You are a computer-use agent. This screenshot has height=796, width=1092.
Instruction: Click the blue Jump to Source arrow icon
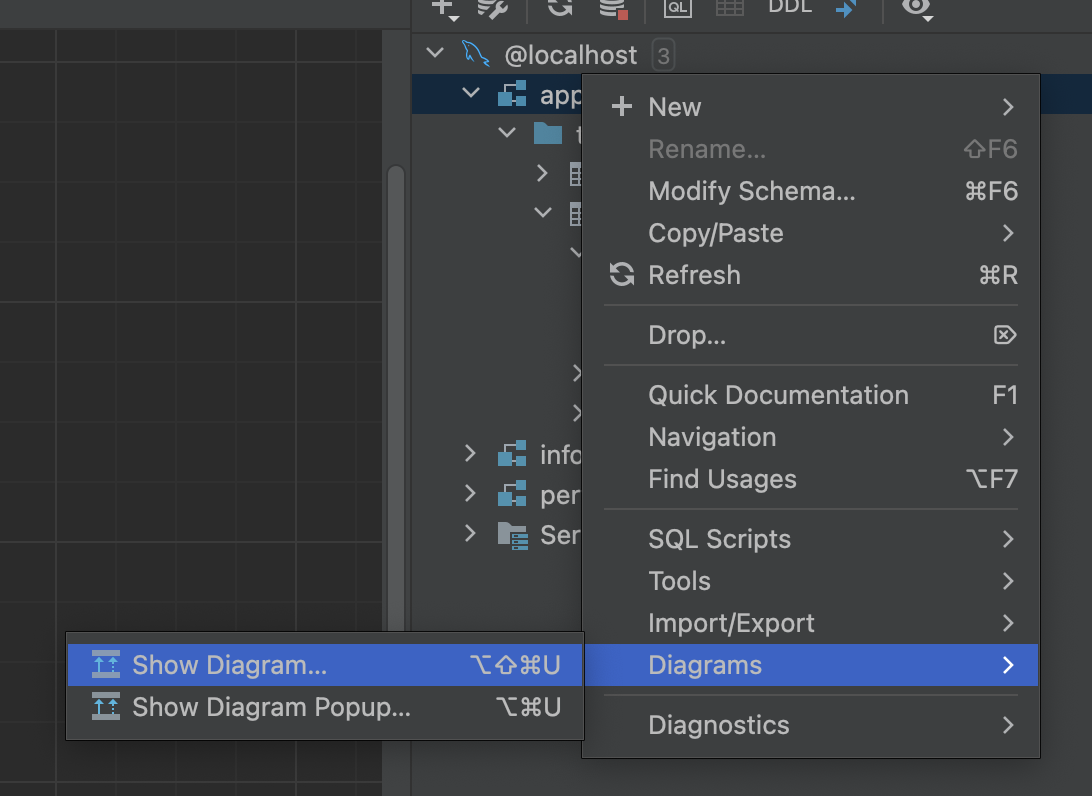[x=847, y=8]
